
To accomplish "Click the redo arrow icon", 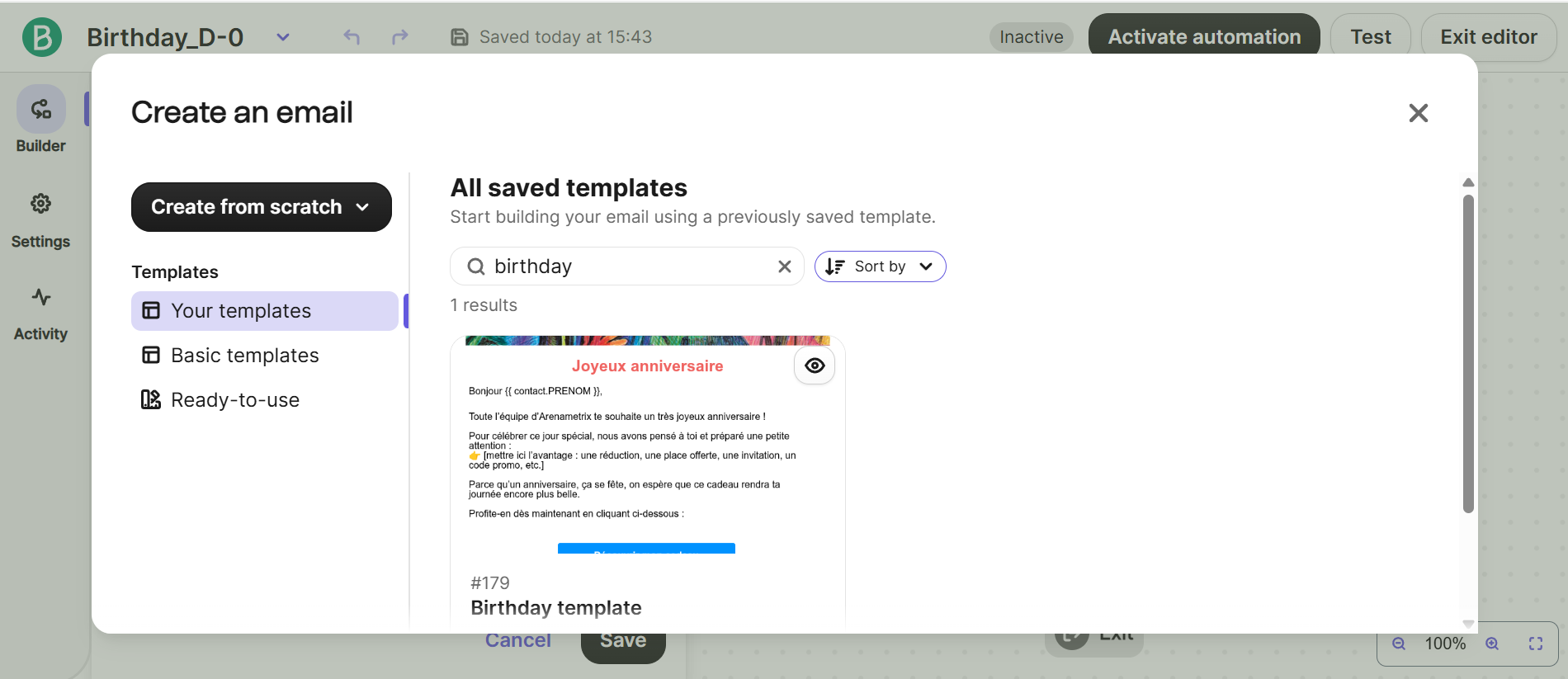I will [400, 37].
